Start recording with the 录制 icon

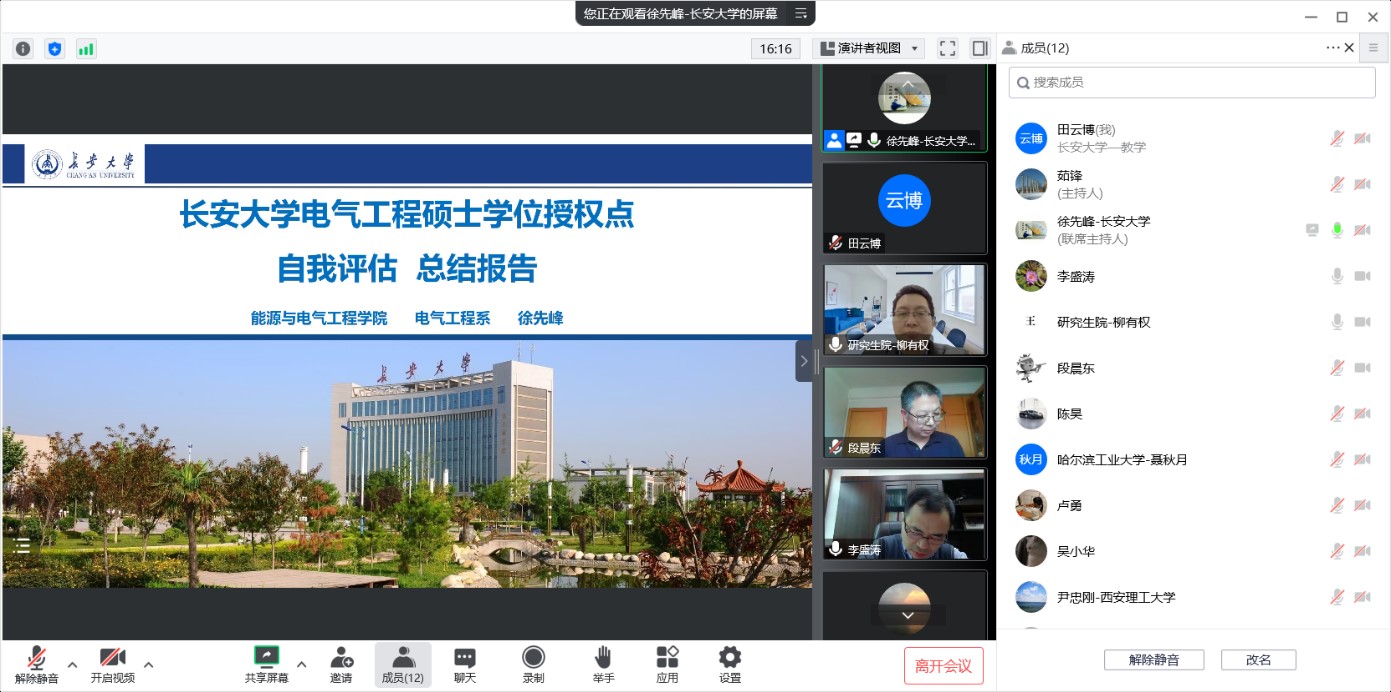[533, 665]
